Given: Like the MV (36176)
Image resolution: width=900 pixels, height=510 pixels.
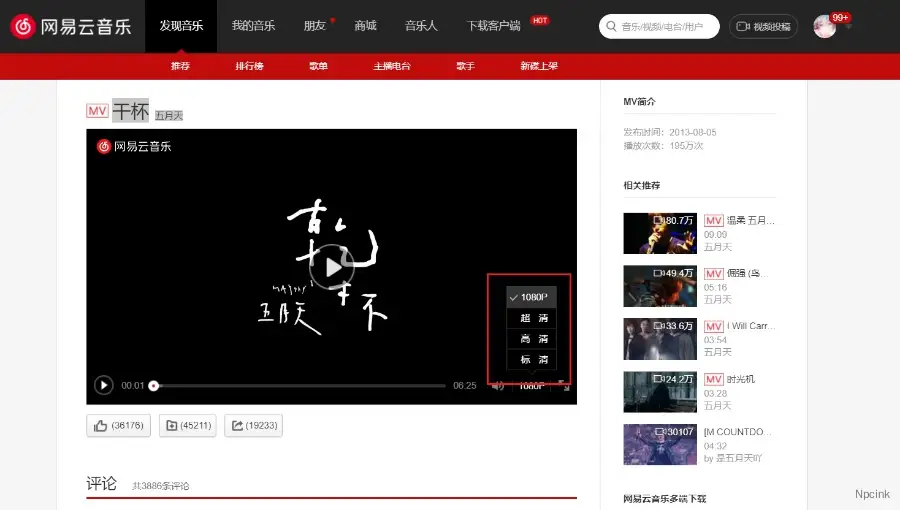Looking at the screenshot, I should (119, 426).
